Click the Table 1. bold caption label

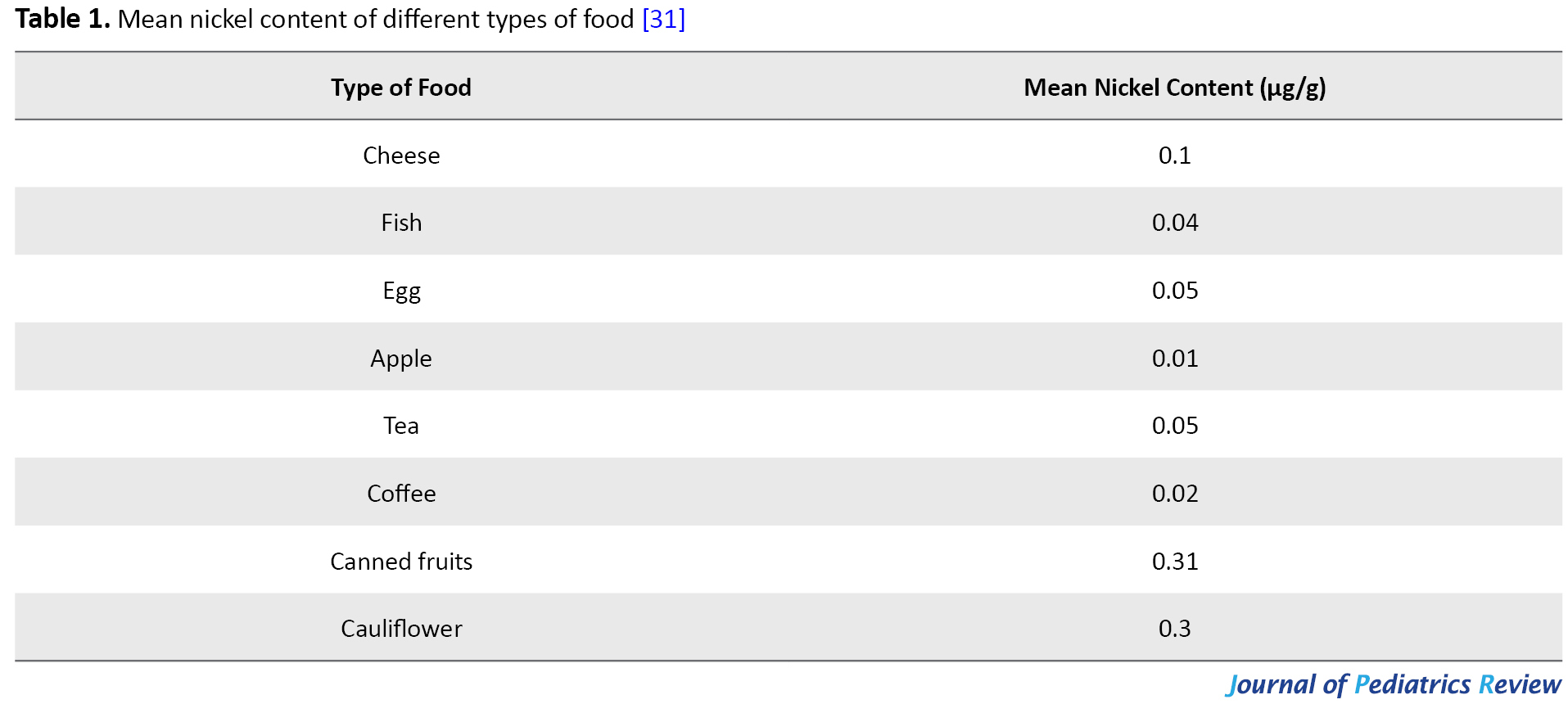tap(63, 19)
